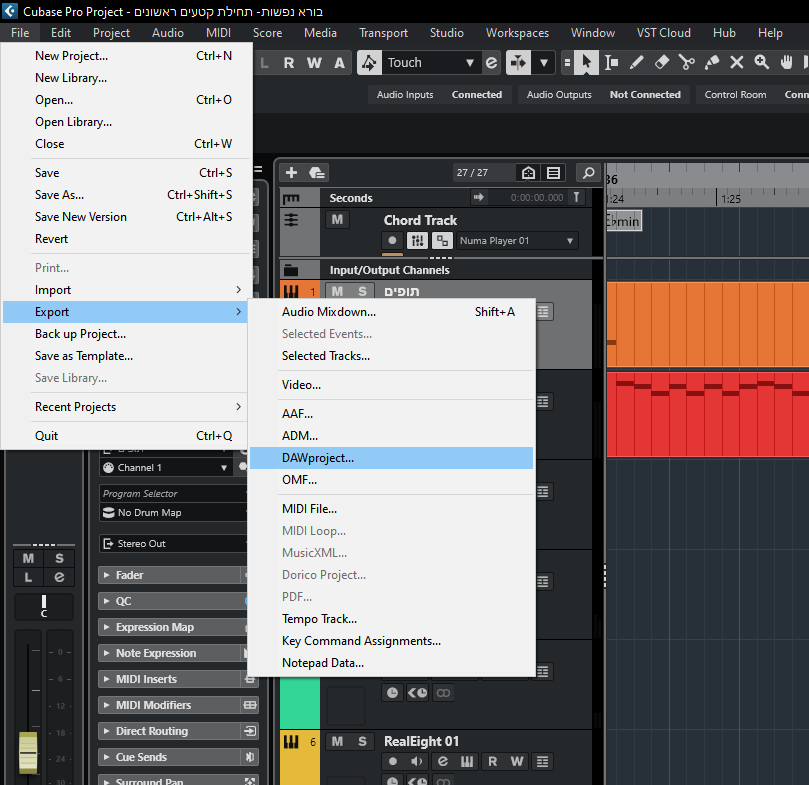Click the Listen L button in fader strip

coord(28,577)
